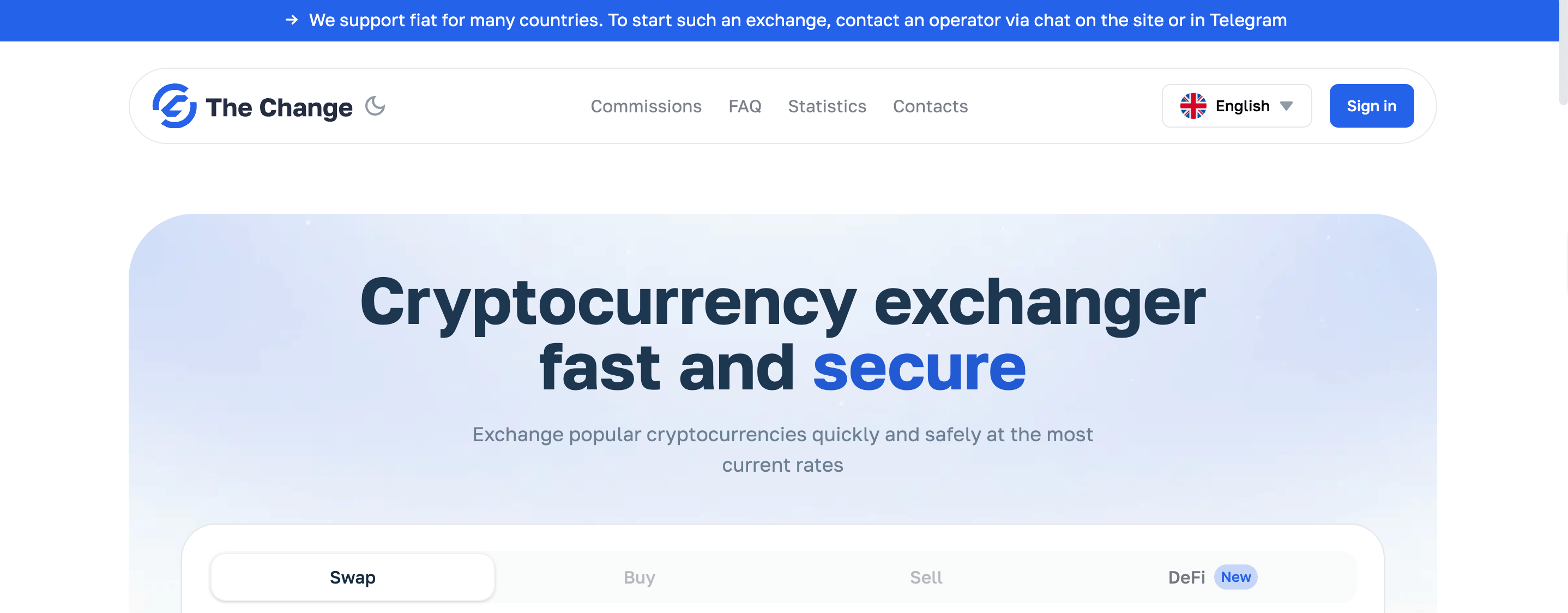Screen dimensions: 1568x613
Task: Open the Statistics link
Action: 827,106
